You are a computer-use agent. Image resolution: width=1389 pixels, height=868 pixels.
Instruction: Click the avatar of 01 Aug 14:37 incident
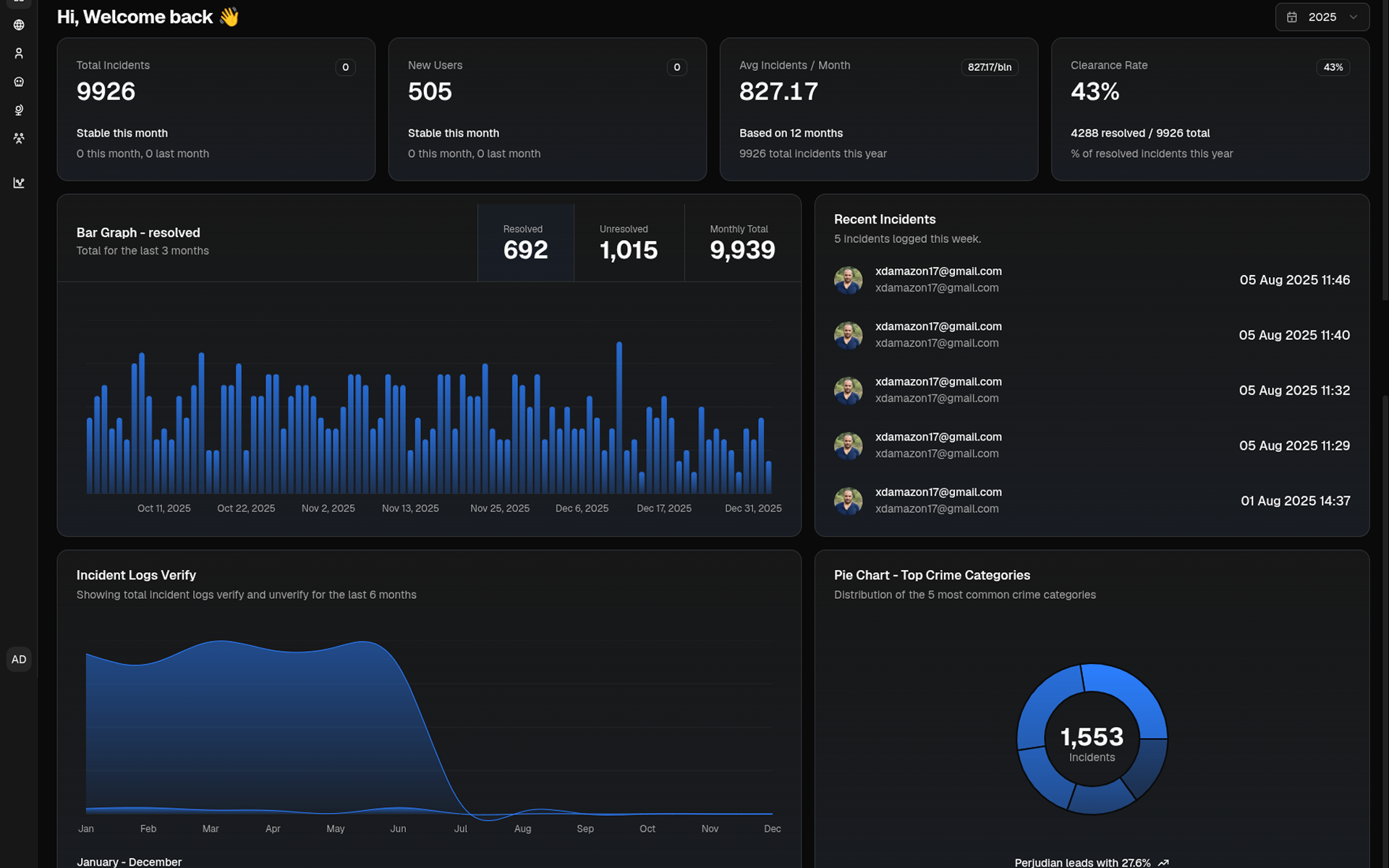tap(848, 501)
